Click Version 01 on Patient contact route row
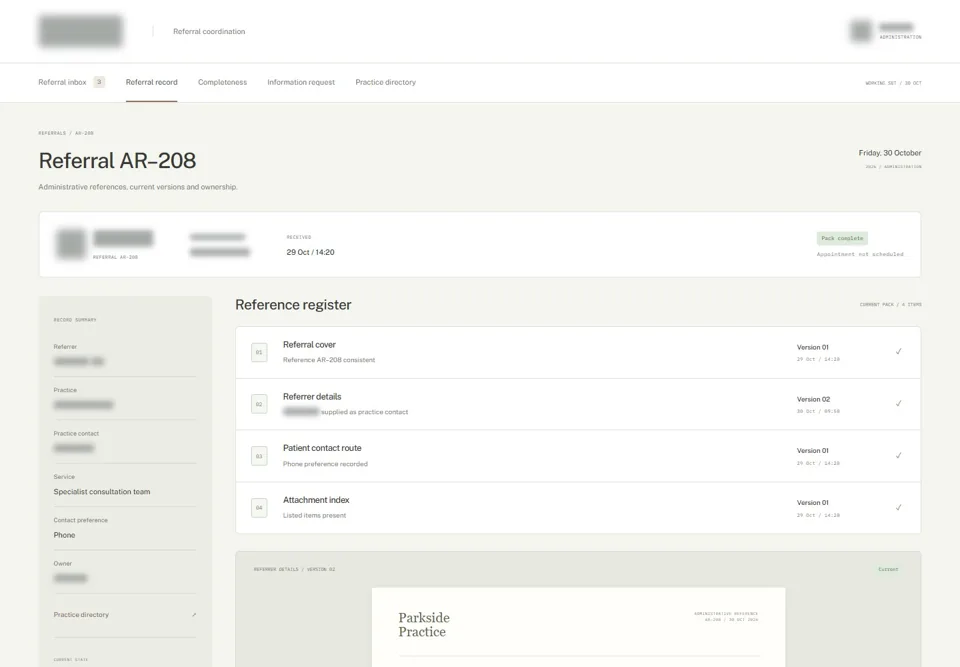The image size is (960, 667). point(812,451)
